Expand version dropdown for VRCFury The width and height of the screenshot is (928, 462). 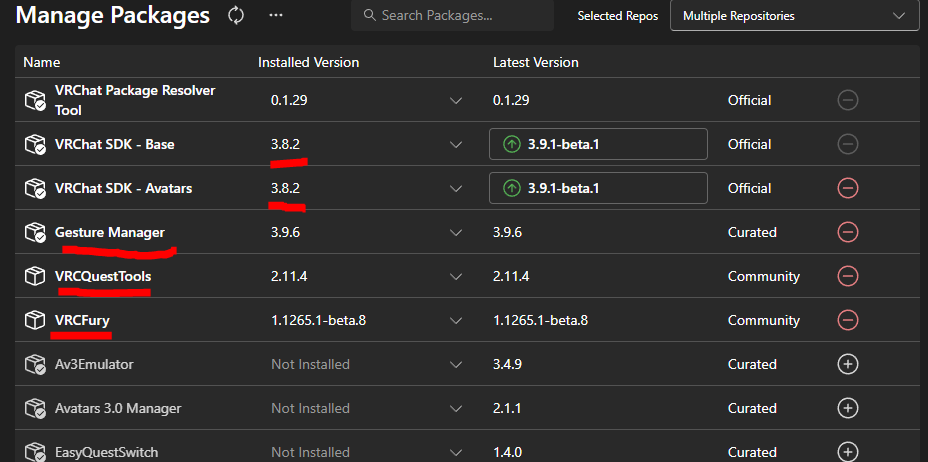click(x=455, y=321)
